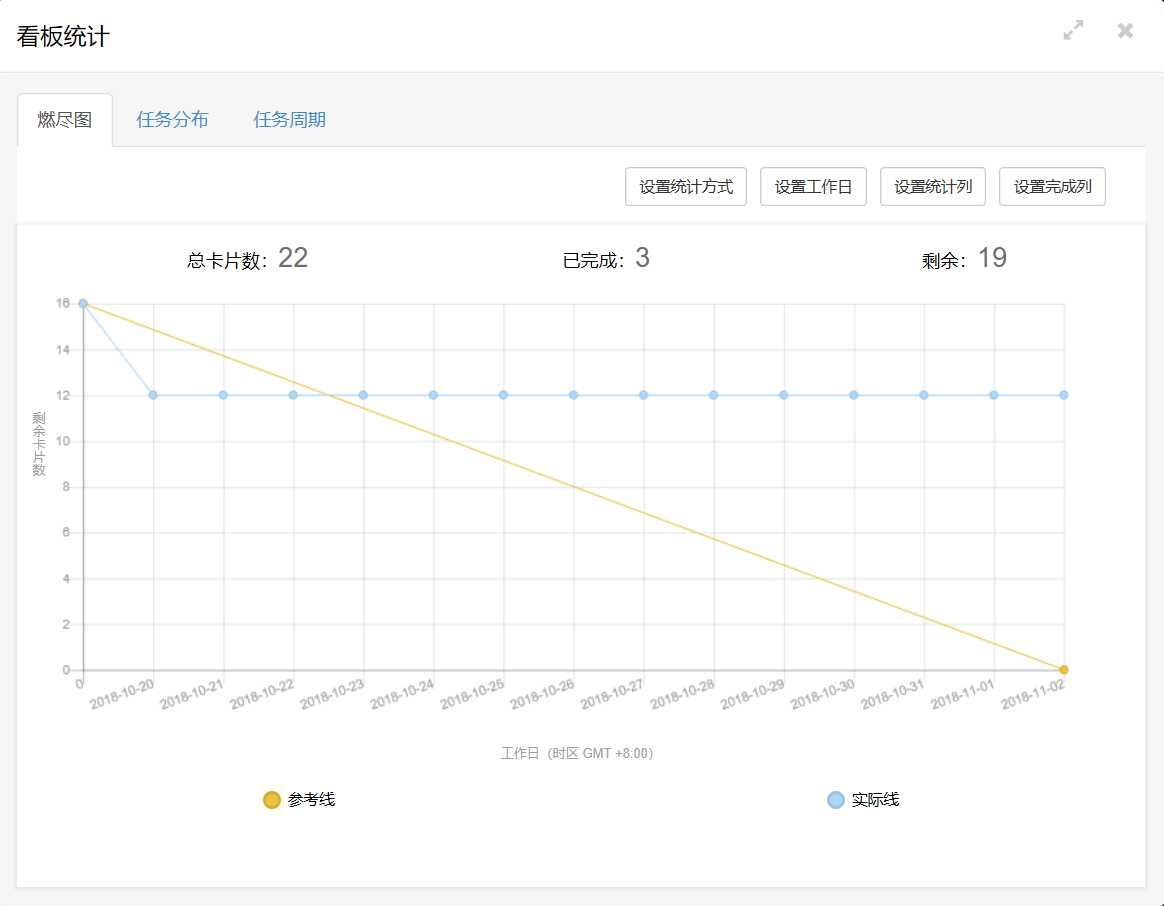This screenshot has width=1164, height=906.
Task: Select the 实际线 legend label
Action: click(875, 800)
